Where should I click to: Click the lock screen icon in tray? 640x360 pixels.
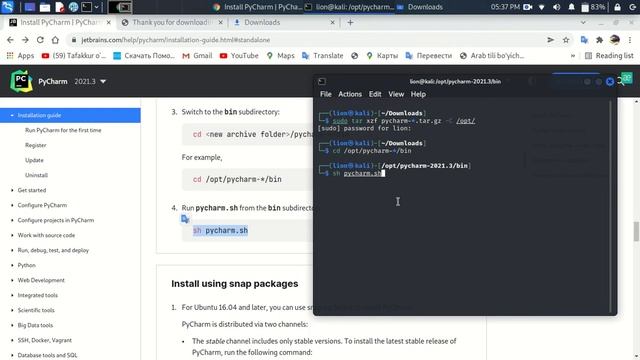pyautogui.click(x=617, y=7)
